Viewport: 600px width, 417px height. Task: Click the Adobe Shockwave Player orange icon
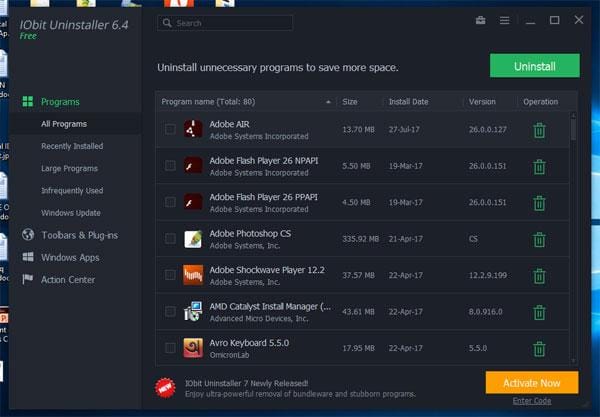[x=193, y=275]
